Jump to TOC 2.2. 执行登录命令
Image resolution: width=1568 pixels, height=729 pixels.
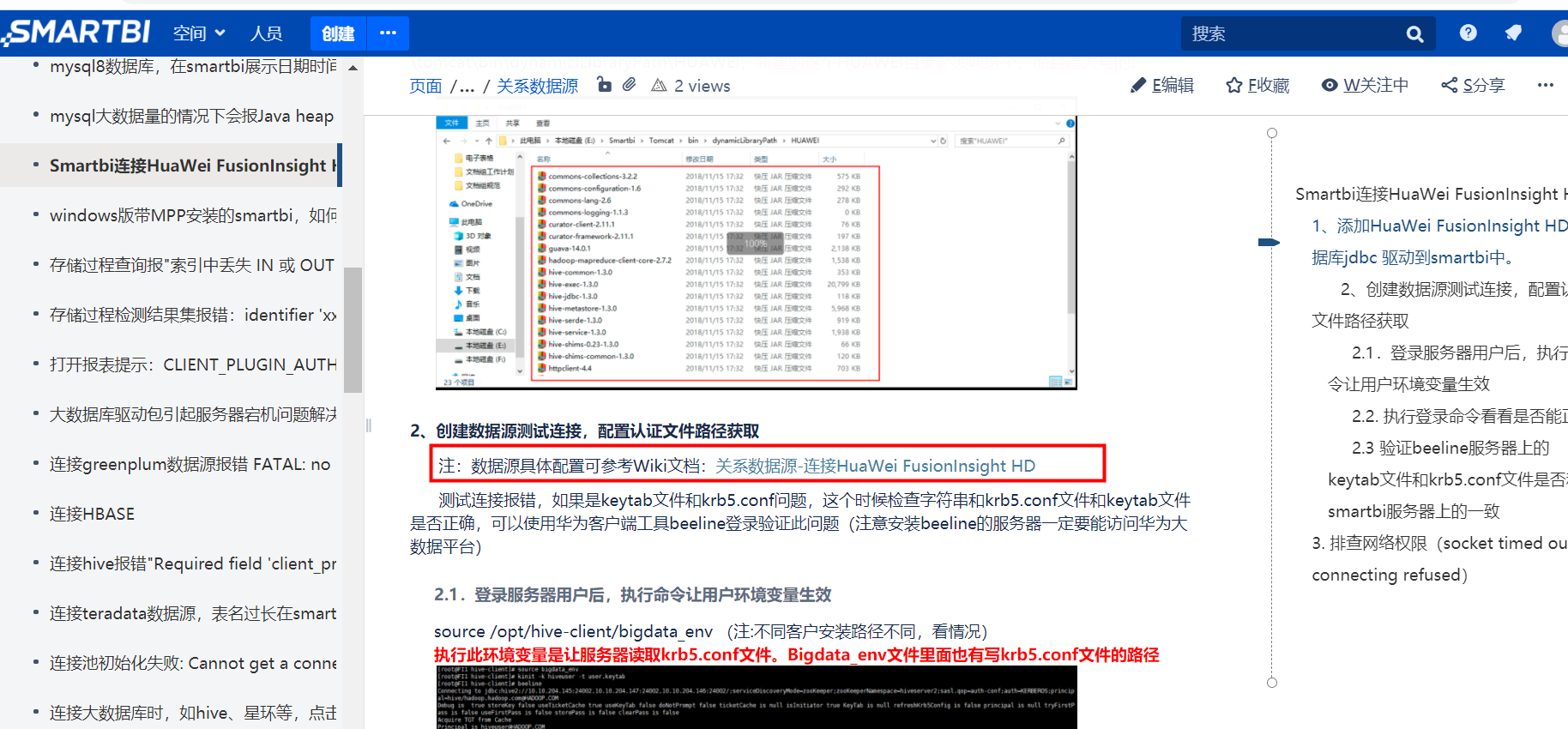pyautogui.click(x=1459, y=416)
